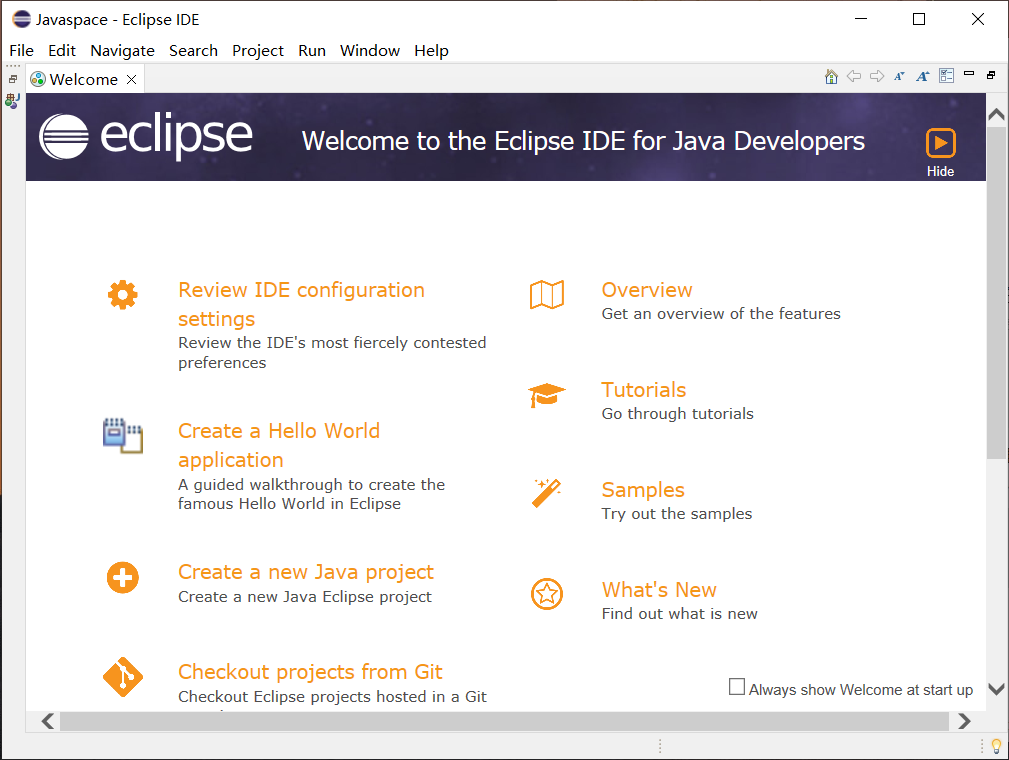Increase the text size using the A icon
The height and width of the screenshot is (760, 1009).
(x=922, y=75)
